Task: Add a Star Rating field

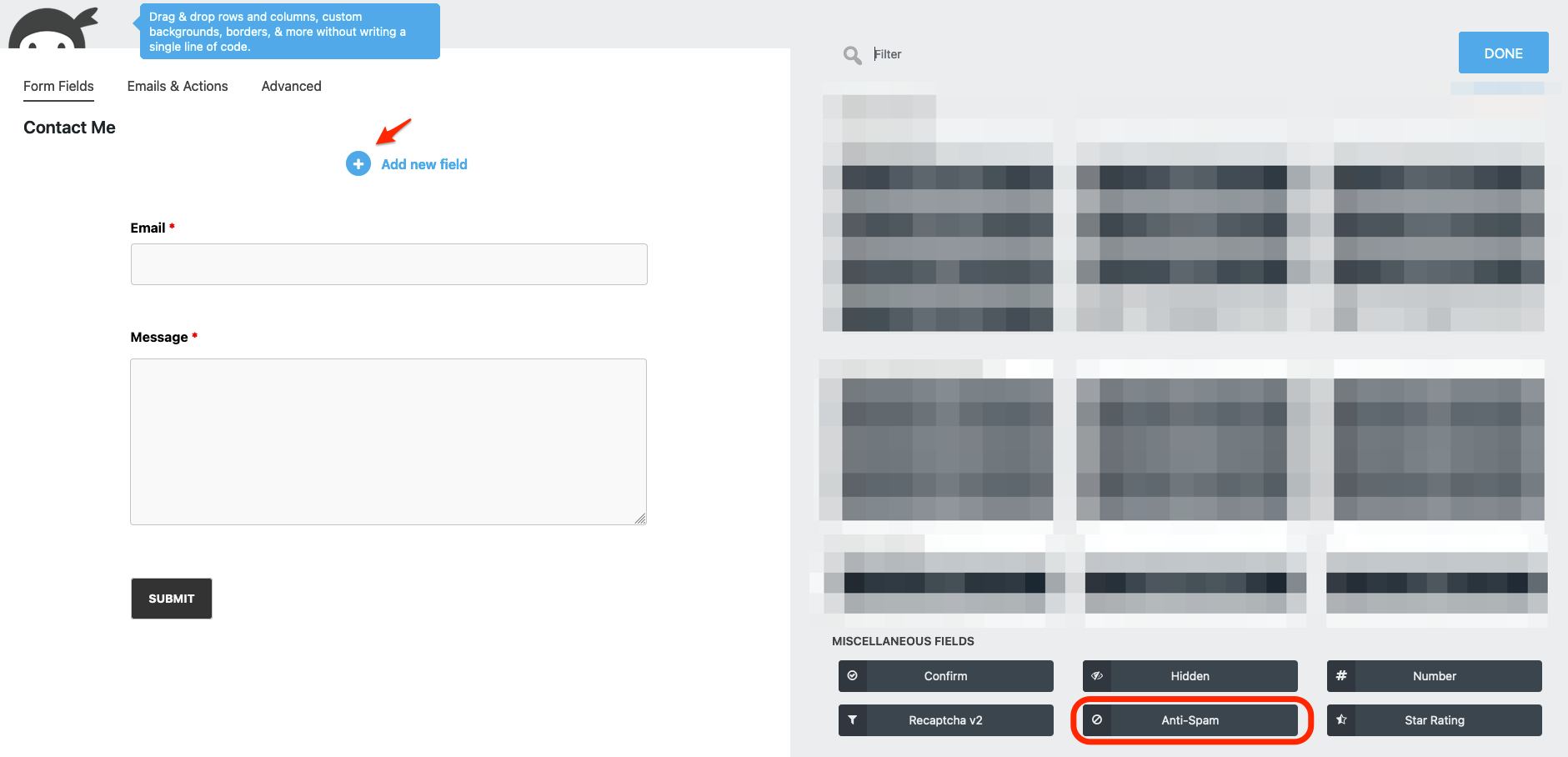Action: click(x=1435, y=720)
